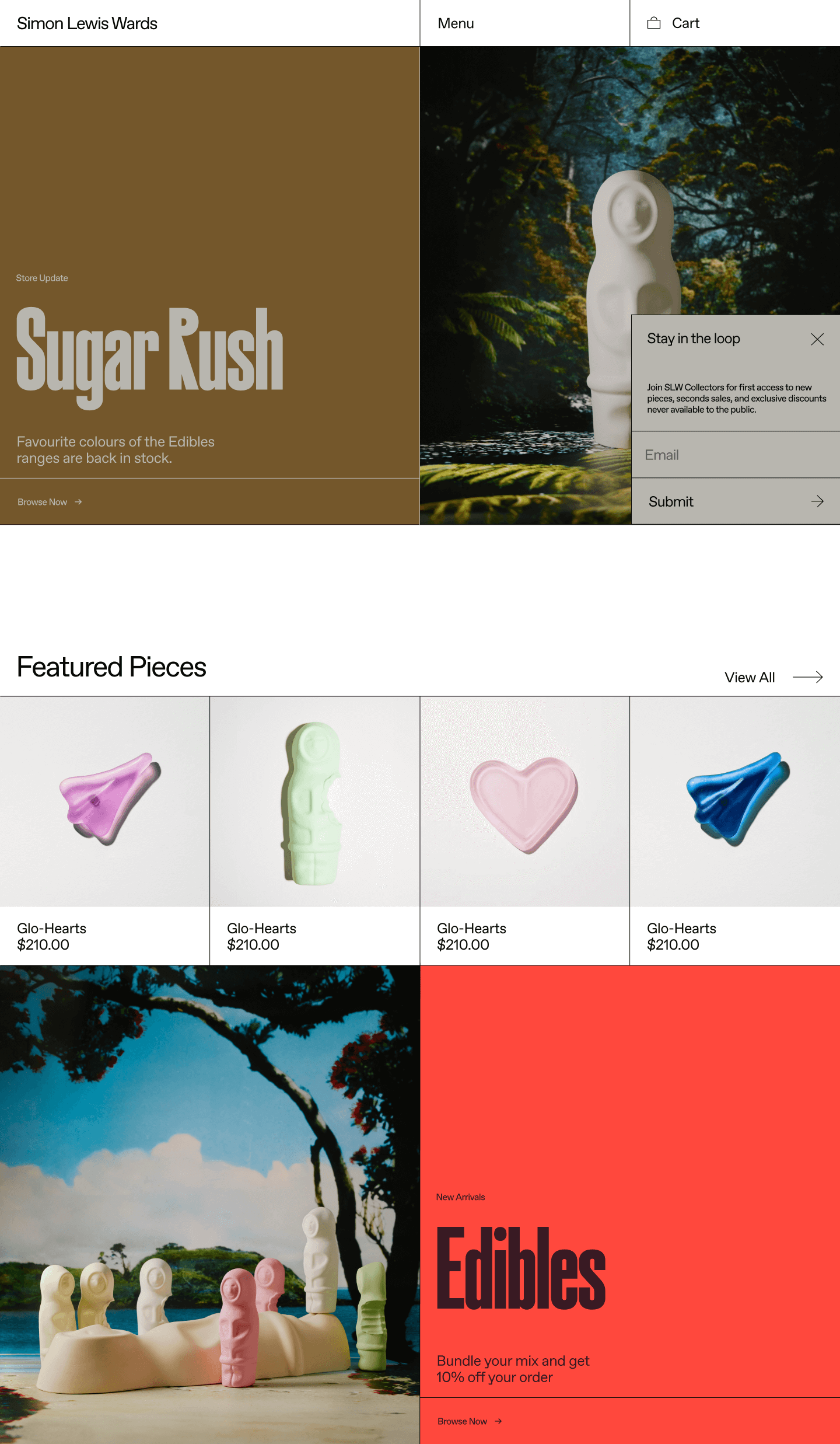This screenshot has height=1444, width=840.
Task: Open the Menu navigation
Action: (456, 23)
